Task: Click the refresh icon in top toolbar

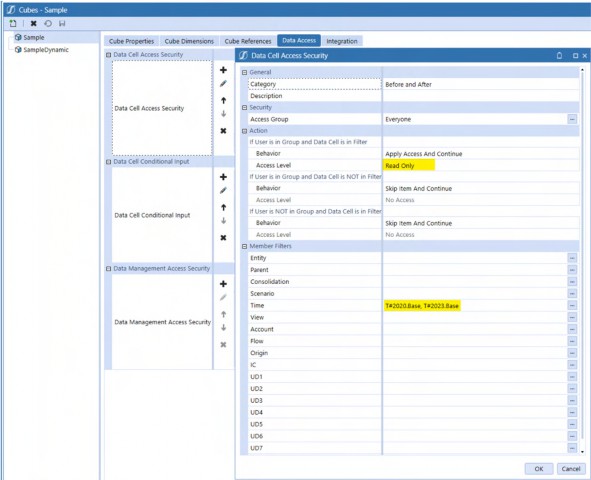Action: [x=48, y=23]
